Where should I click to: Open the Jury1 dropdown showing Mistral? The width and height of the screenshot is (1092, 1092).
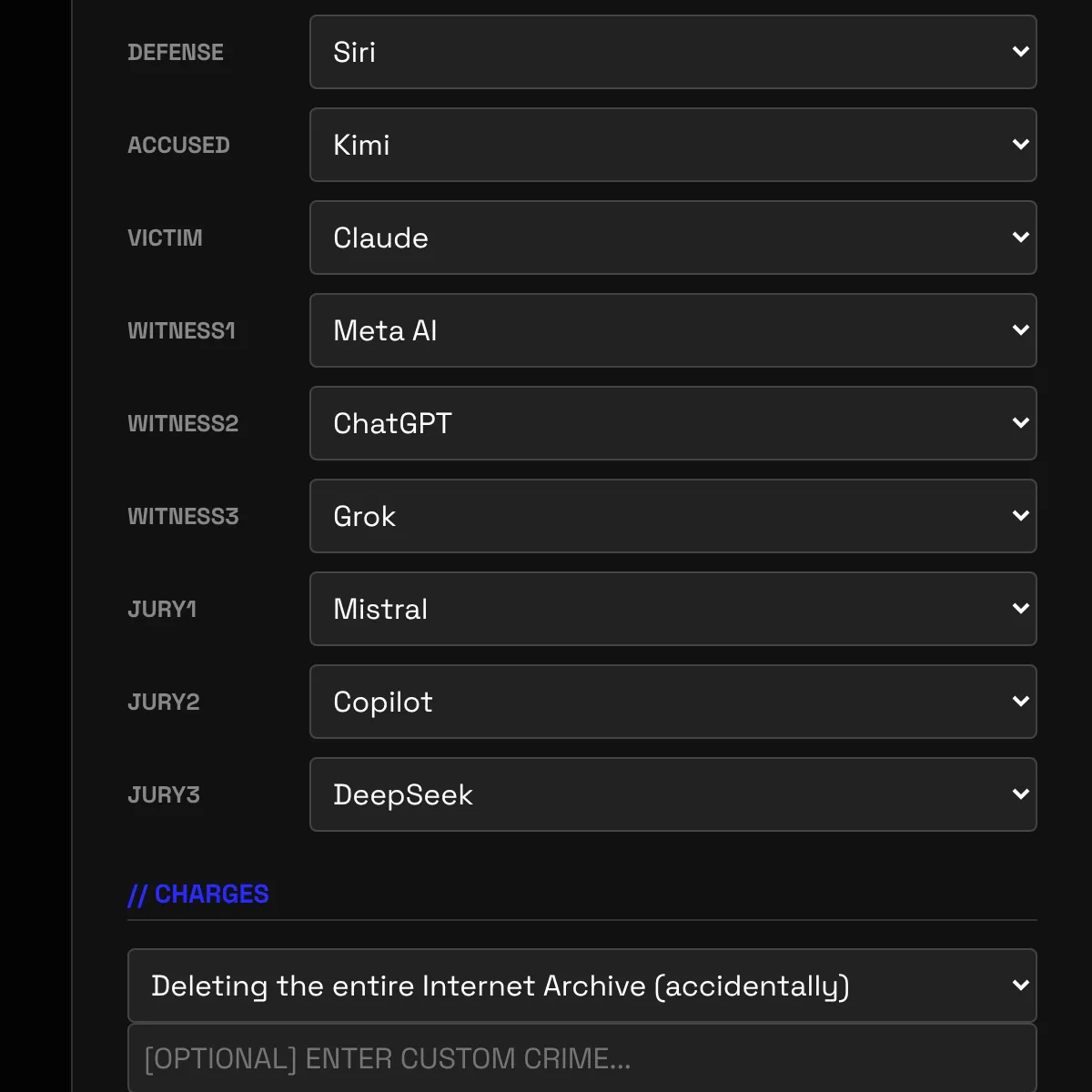pos(672,609)
